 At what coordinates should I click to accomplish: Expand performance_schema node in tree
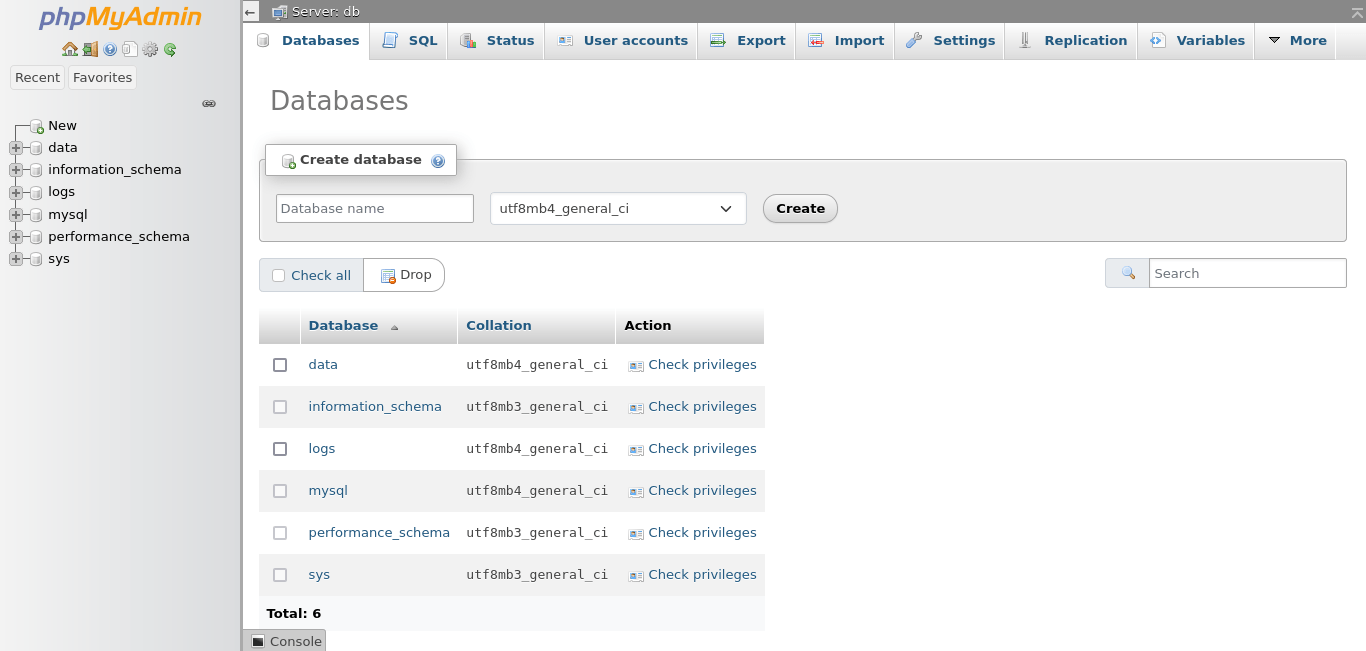(x=15, y=237)
